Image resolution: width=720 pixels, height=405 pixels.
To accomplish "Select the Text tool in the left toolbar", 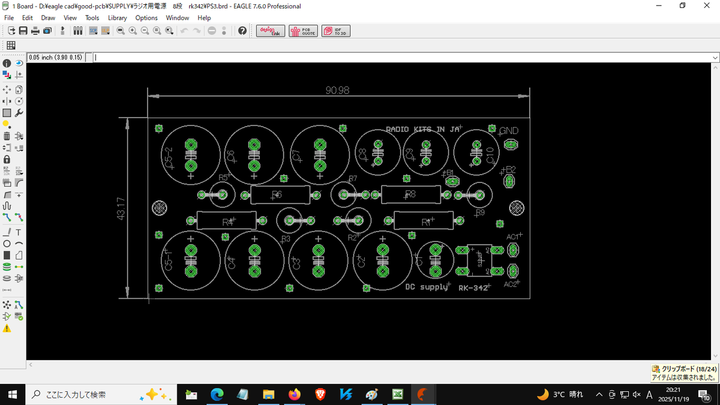I will (x=20, y=231).
